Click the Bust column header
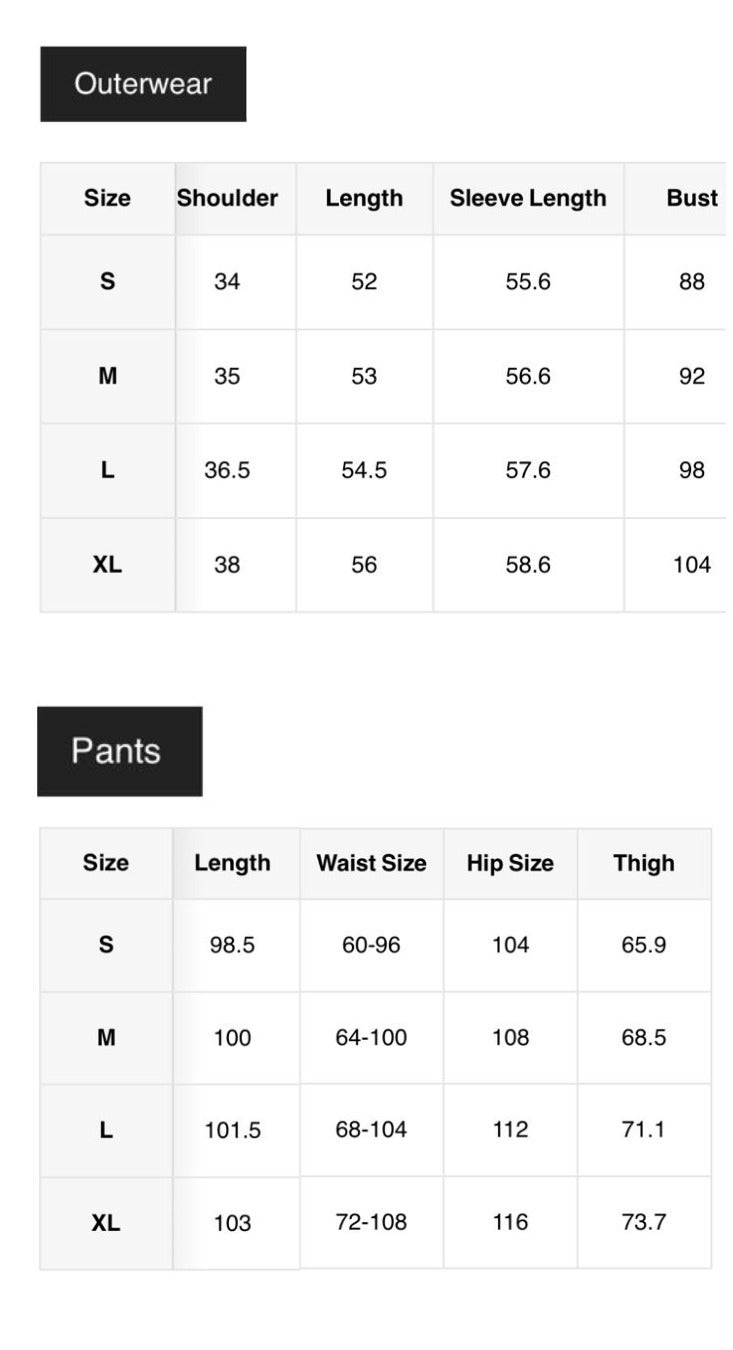The image size is (733, 1350). [692, 198]
